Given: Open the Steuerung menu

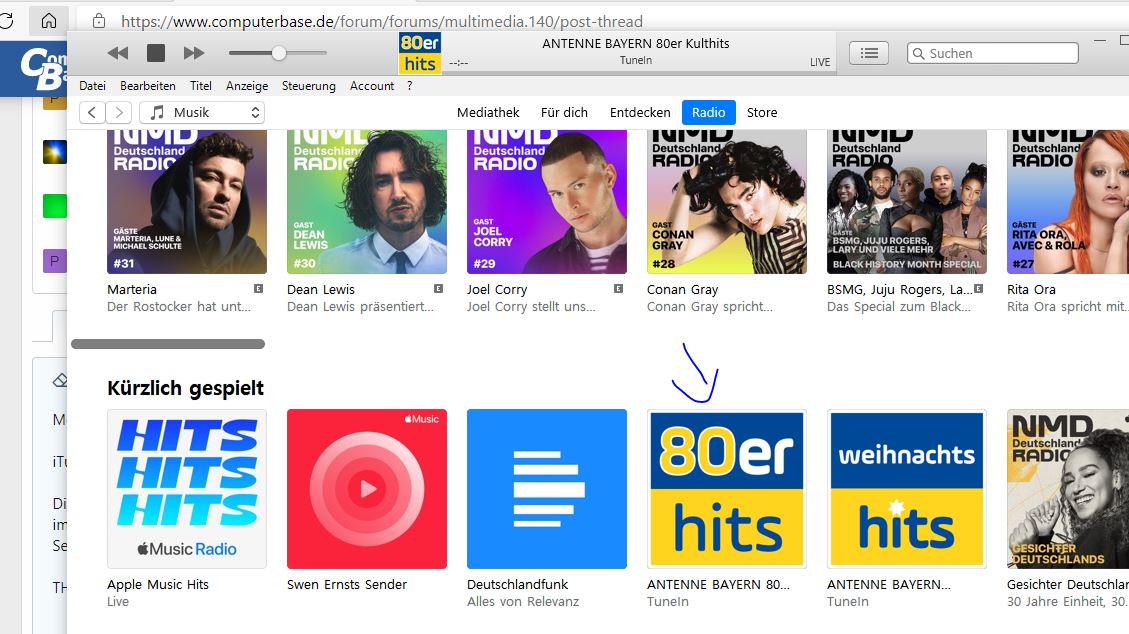Looking at the screenshot, I should point(309,86).
